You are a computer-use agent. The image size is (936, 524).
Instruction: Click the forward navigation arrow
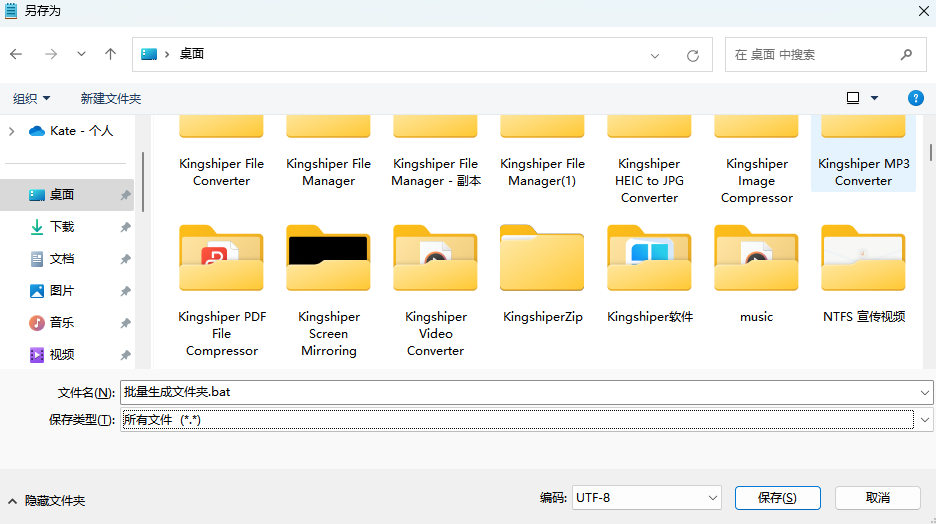[x=51, y=54]
